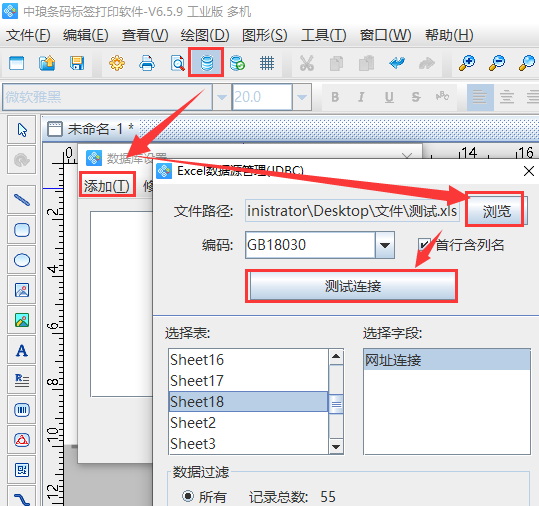This screenshot has width=539, height=506.
Task: Toggle the 首行含列名 checkbox
Action: (424, 245)
